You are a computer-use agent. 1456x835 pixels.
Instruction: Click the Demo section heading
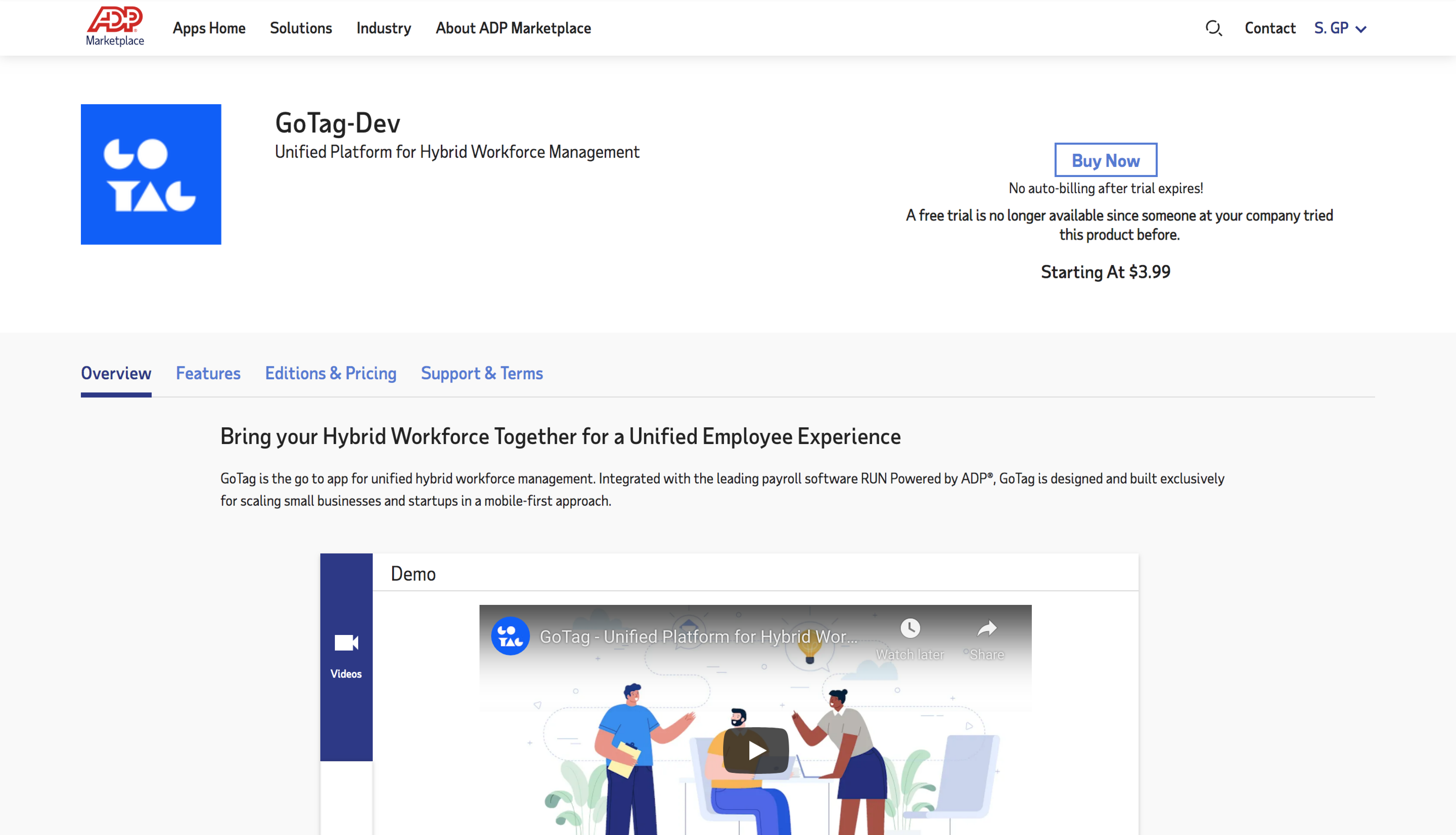(x=413, y=573)
